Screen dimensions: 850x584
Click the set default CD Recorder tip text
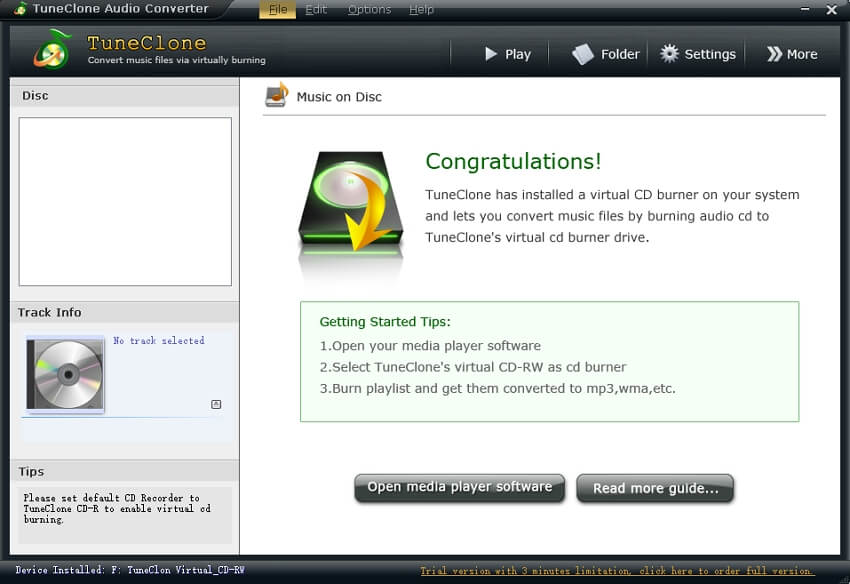[117, 509]
